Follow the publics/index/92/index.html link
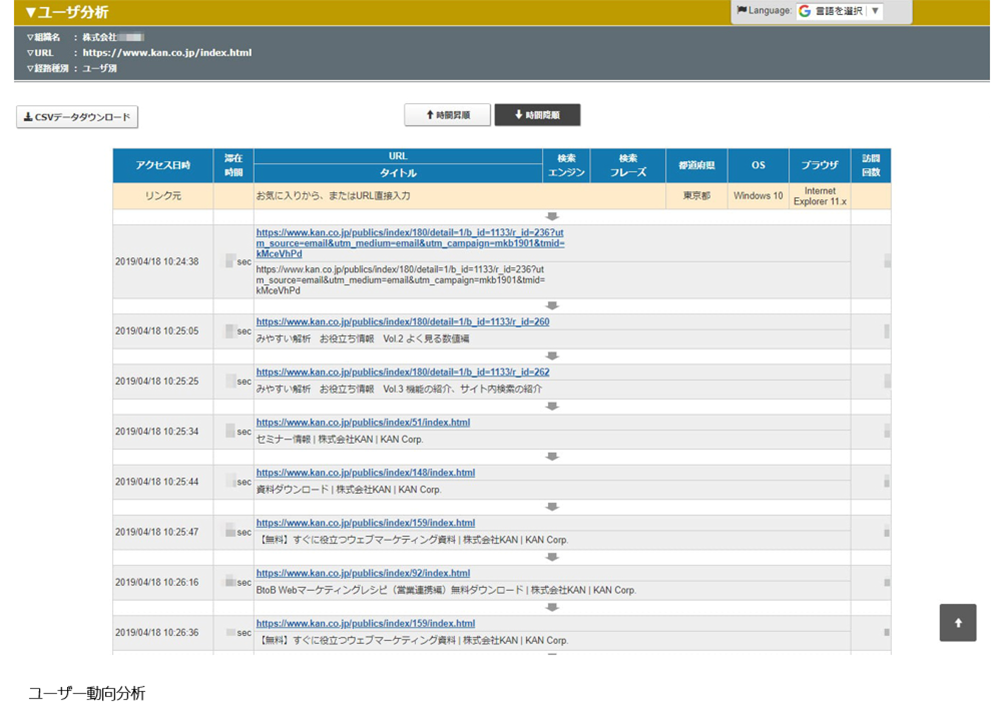This screenshot has height=713, width=1000. [363, 573]
